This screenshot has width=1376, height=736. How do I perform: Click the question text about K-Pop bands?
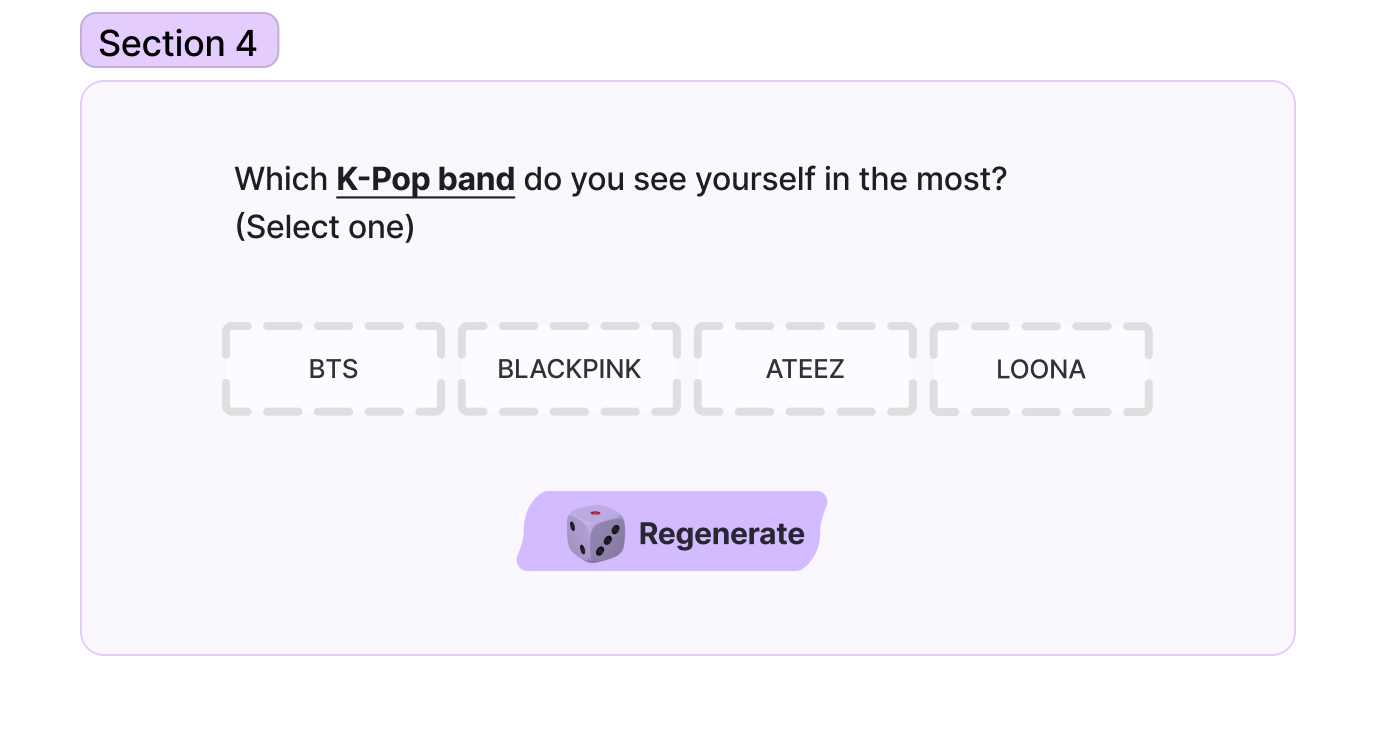pos(620,180)
